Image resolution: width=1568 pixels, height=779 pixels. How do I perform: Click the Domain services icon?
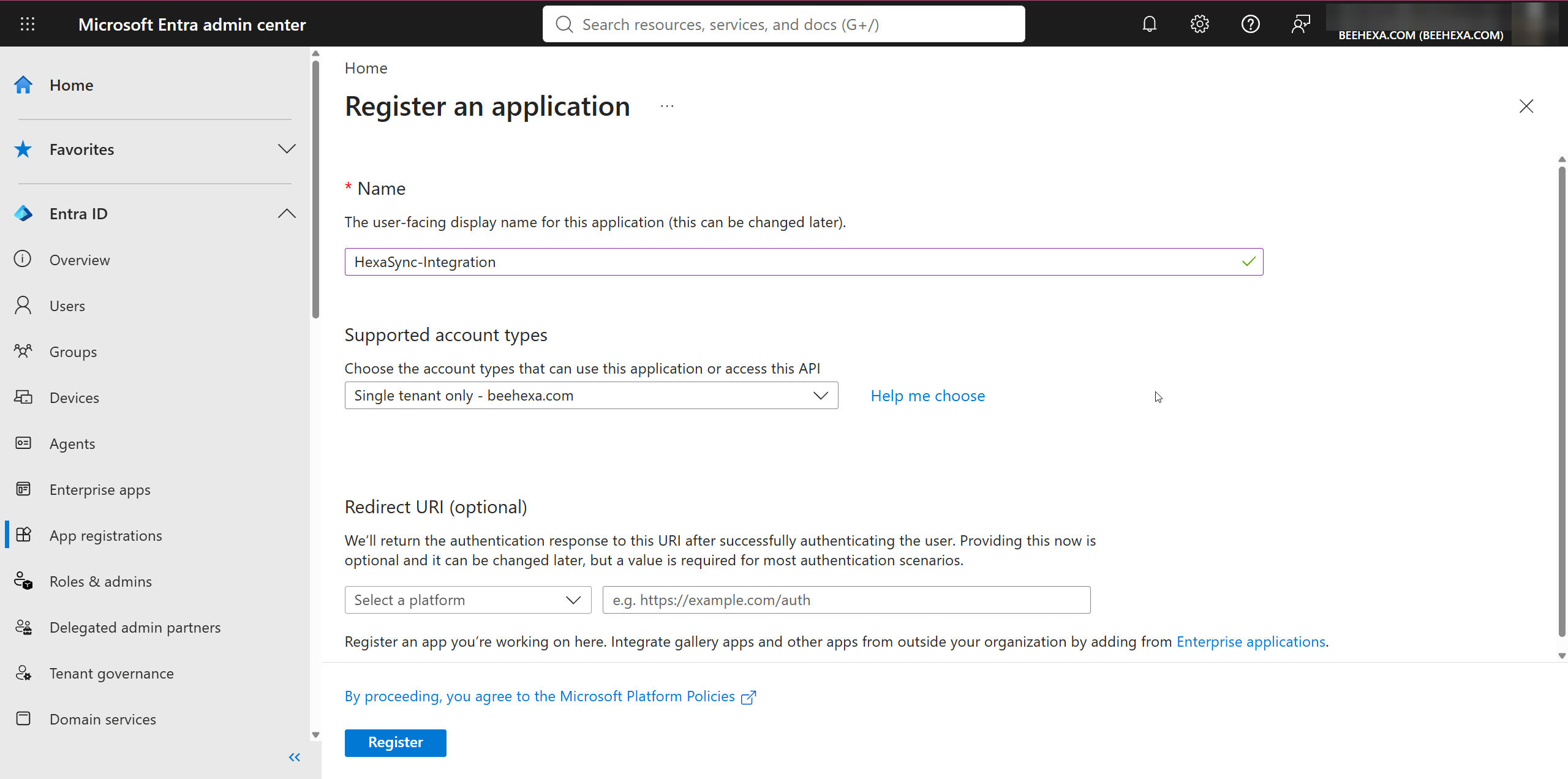(23, 718)
